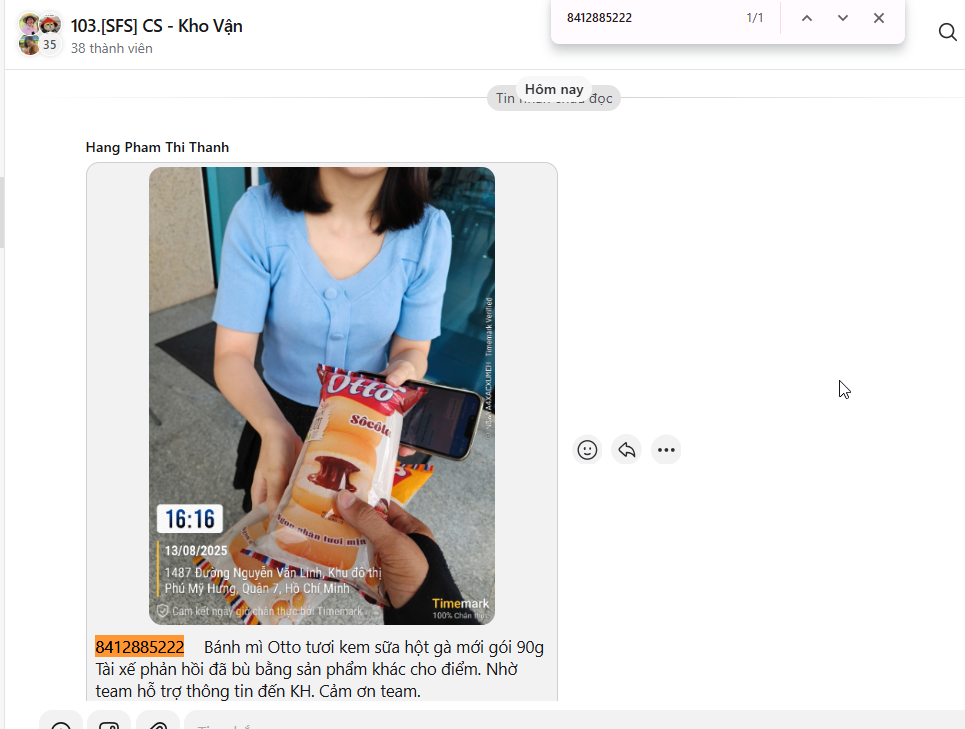Click the message text about Bánh mì Otto
The image size is (965, 729).
coord(319,669)
